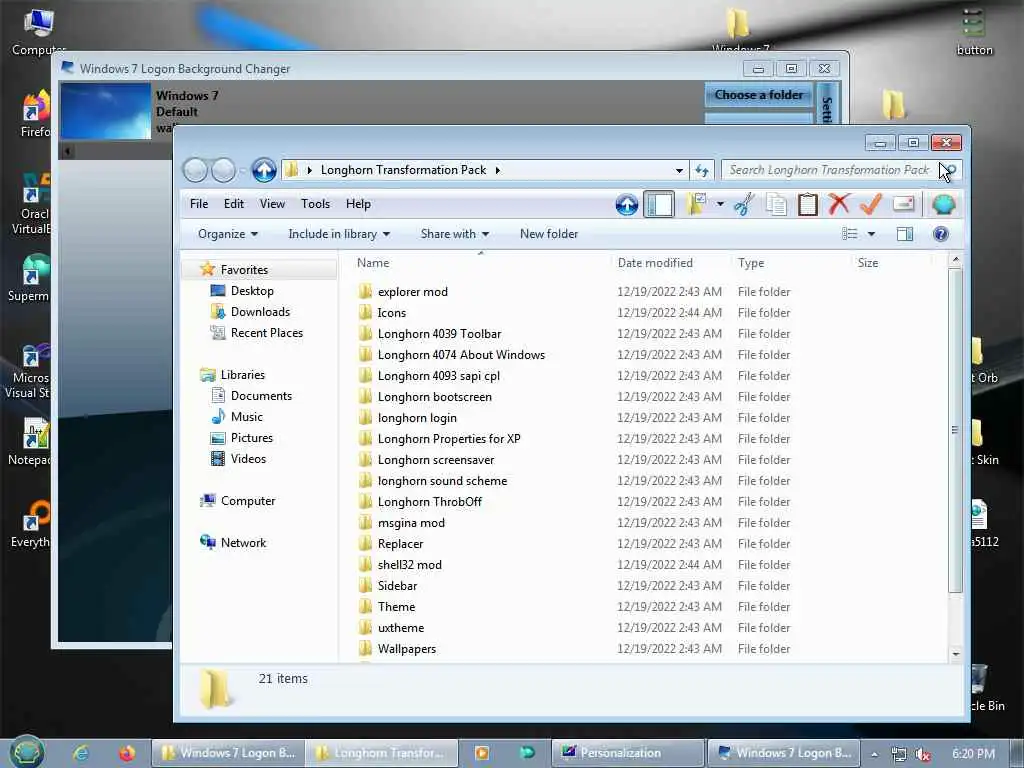
Task: Select the longhorn sound scheme folder
Action: (442, 481)
